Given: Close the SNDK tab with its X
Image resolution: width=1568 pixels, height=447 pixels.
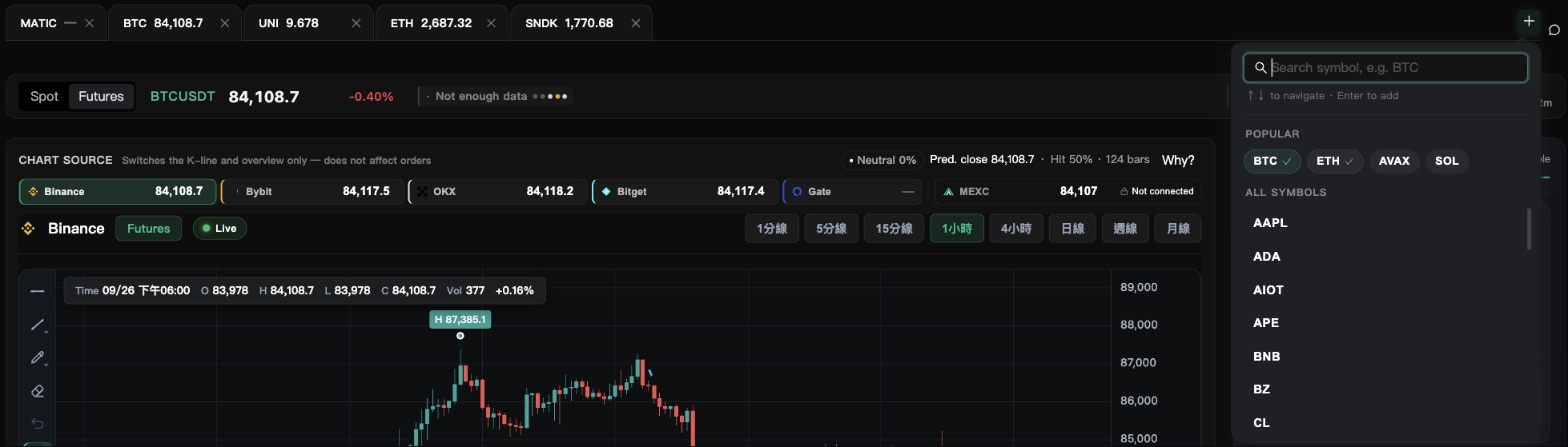Looking at the screenshot, I should (635, 23).
